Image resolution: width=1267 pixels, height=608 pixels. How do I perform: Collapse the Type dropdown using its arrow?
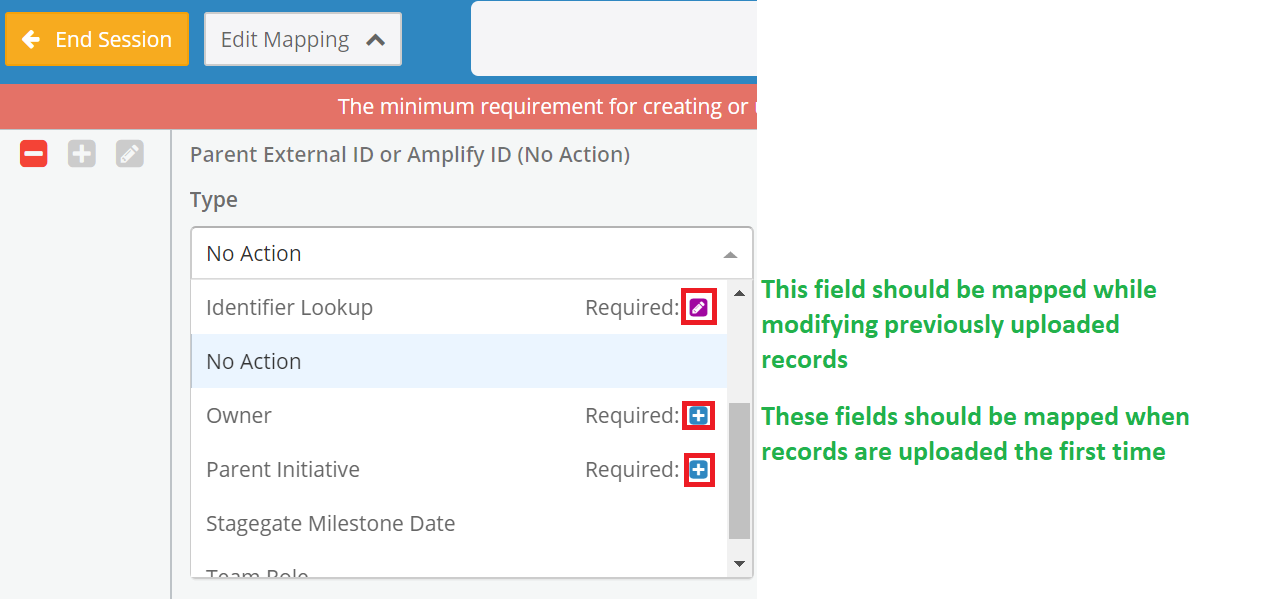731,254
